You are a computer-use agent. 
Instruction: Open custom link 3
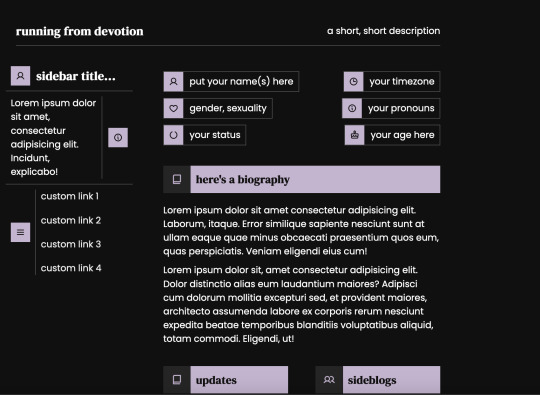tap(71, 244)
